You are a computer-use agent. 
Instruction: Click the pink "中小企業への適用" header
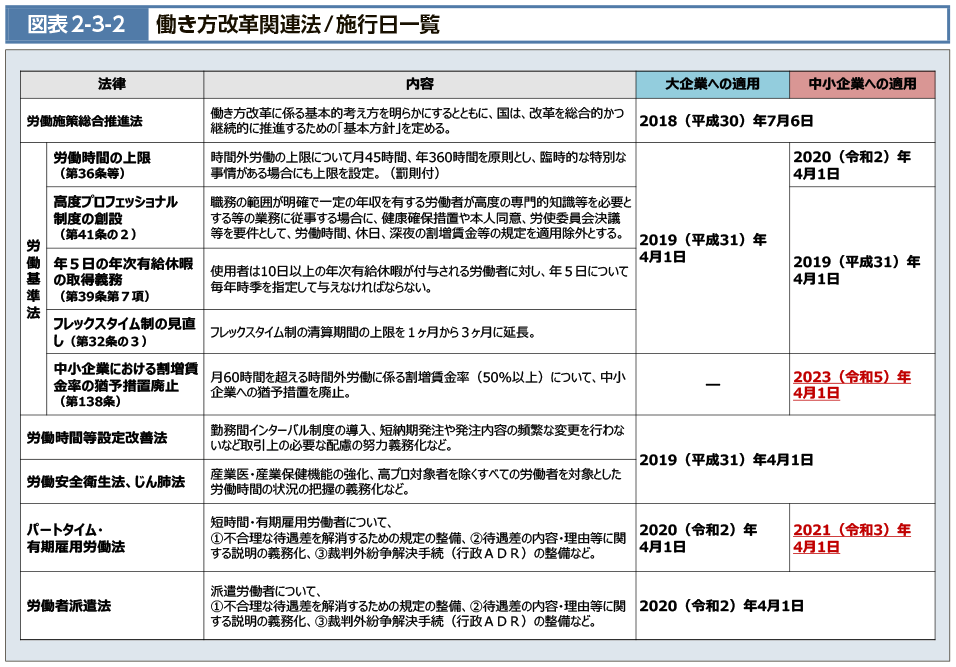[862, 84]
